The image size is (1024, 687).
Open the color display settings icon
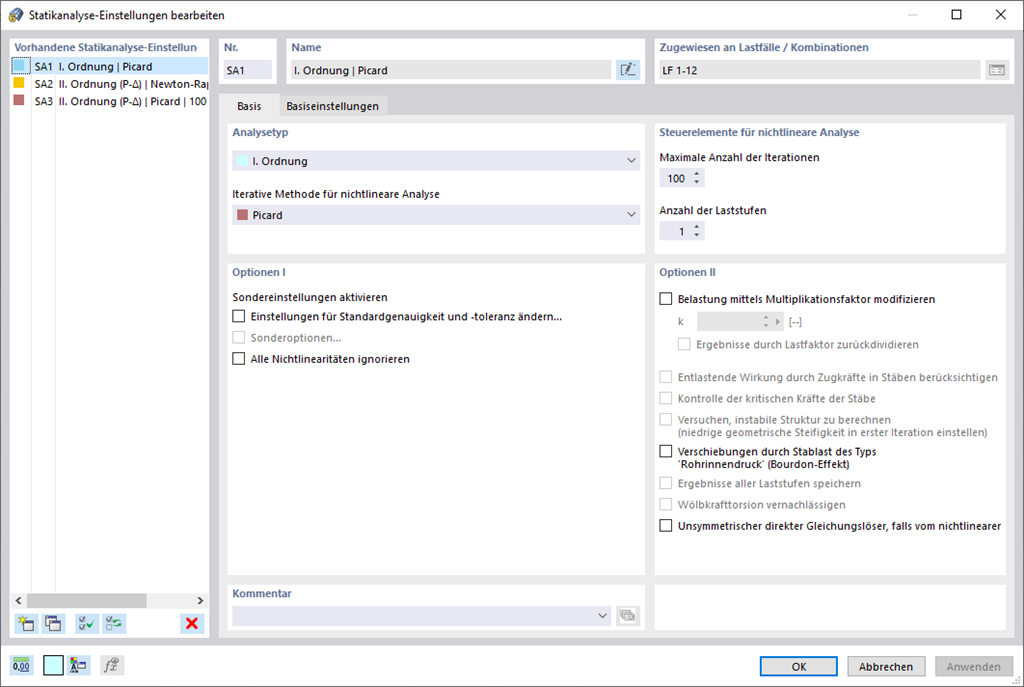(x=80, y=666)
